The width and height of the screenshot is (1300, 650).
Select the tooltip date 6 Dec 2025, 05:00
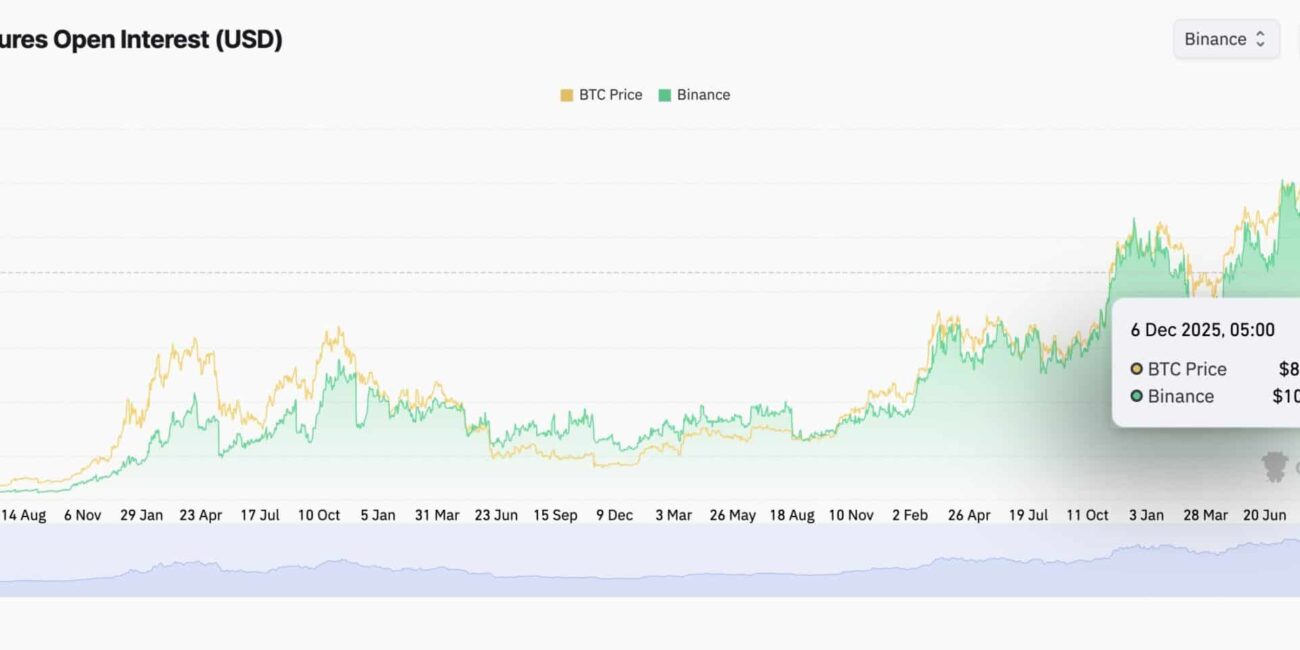tap(1202, 330)
